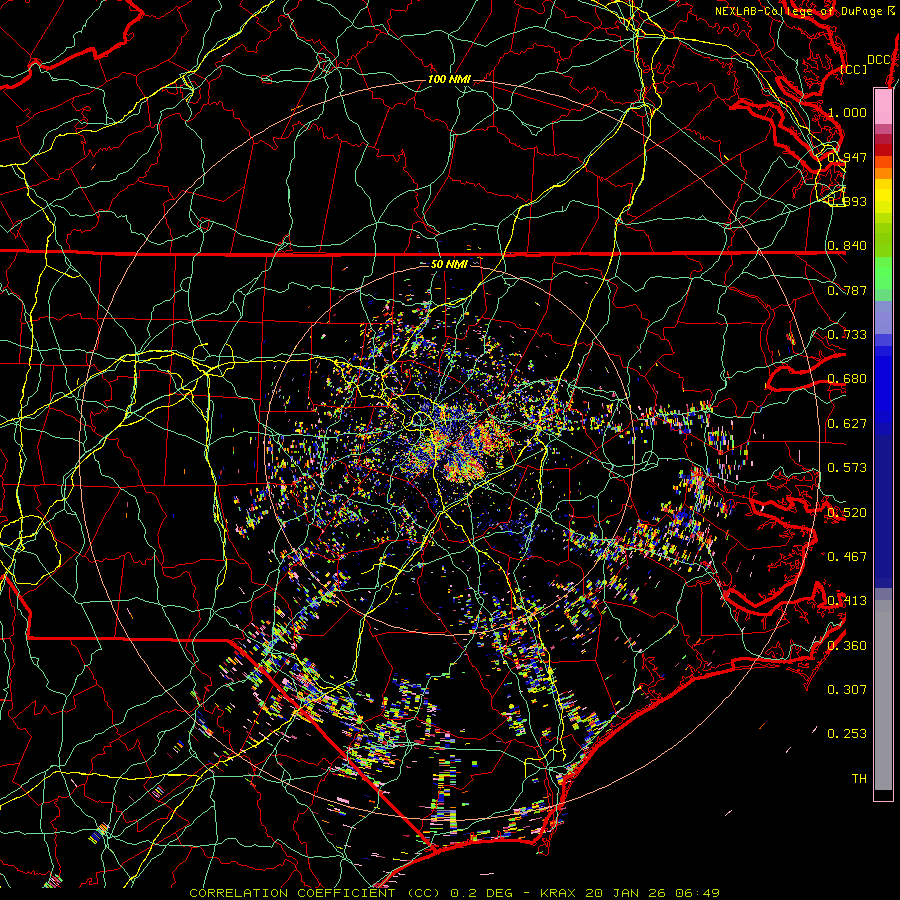Viewport: 900px width, 900px height.
Task: Click the 0.947 value on the color scale
Action: tap(847, 157)
